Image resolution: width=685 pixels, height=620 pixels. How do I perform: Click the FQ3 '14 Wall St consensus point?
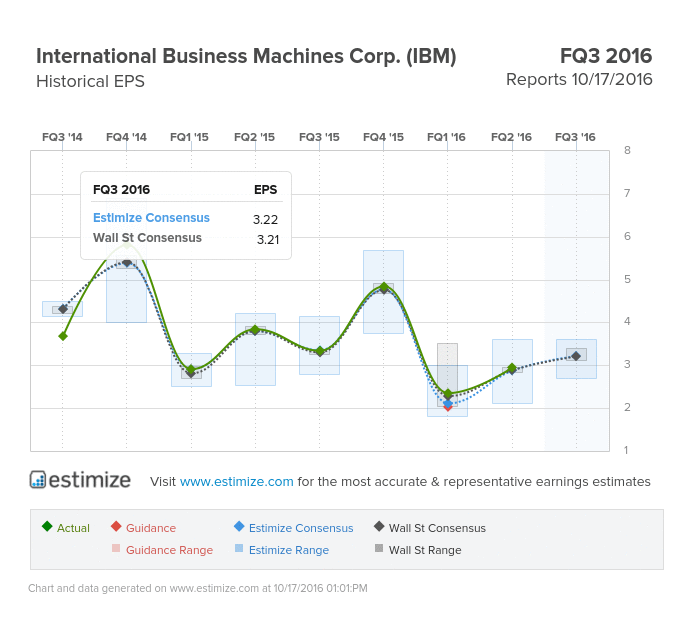63,309
